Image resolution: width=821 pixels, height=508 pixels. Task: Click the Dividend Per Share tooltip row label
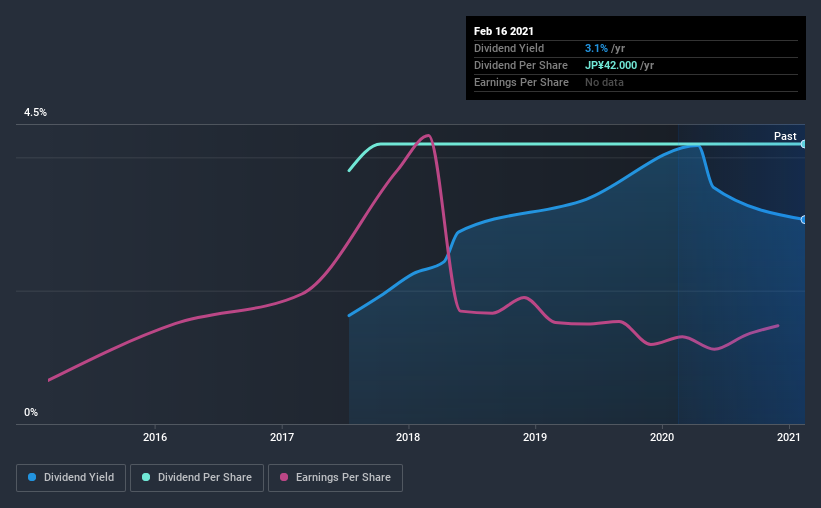521,65
